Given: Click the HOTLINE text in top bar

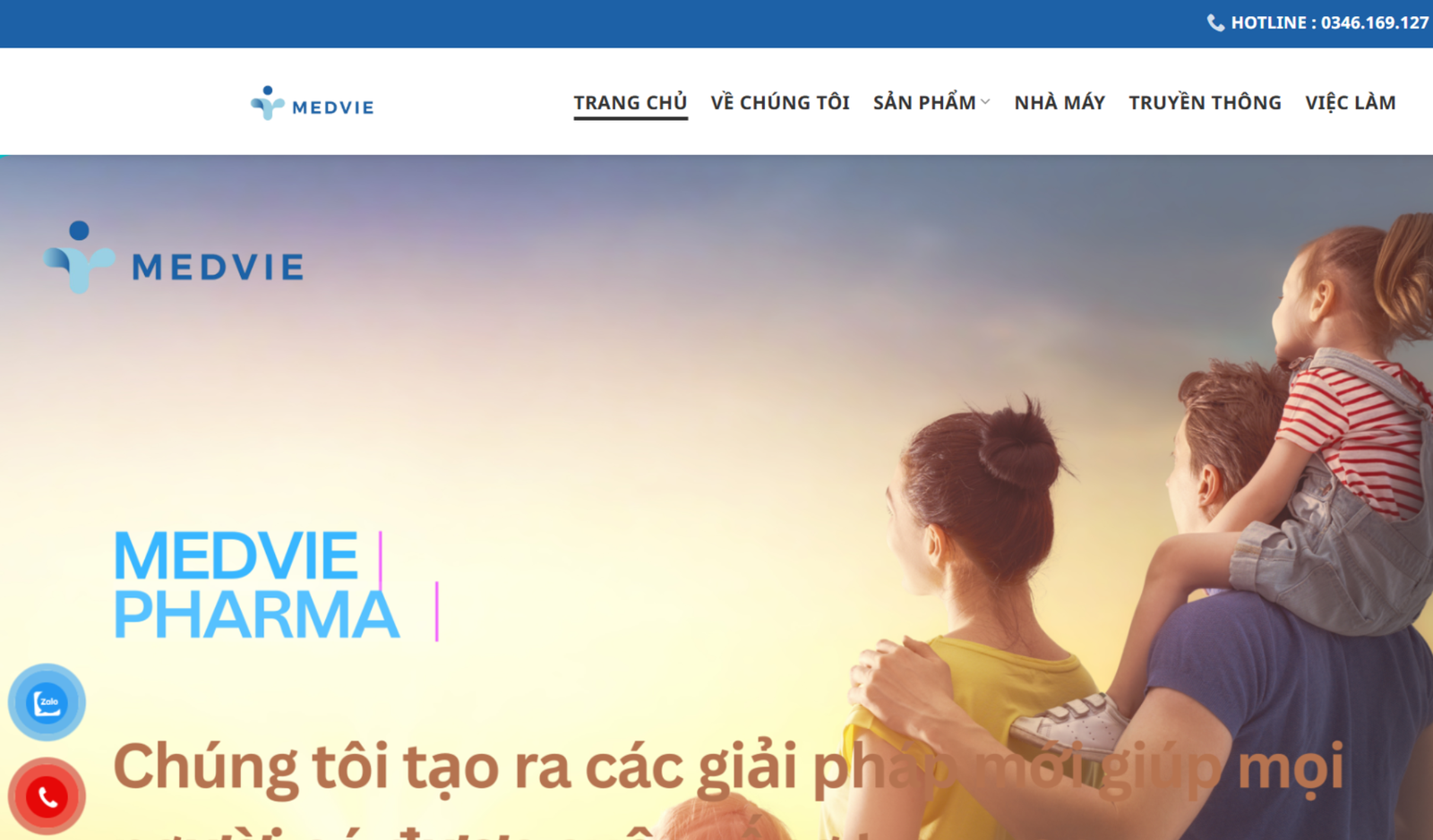Looking at the screenshot, I should pyautogui.click(x=1268, y=23).
